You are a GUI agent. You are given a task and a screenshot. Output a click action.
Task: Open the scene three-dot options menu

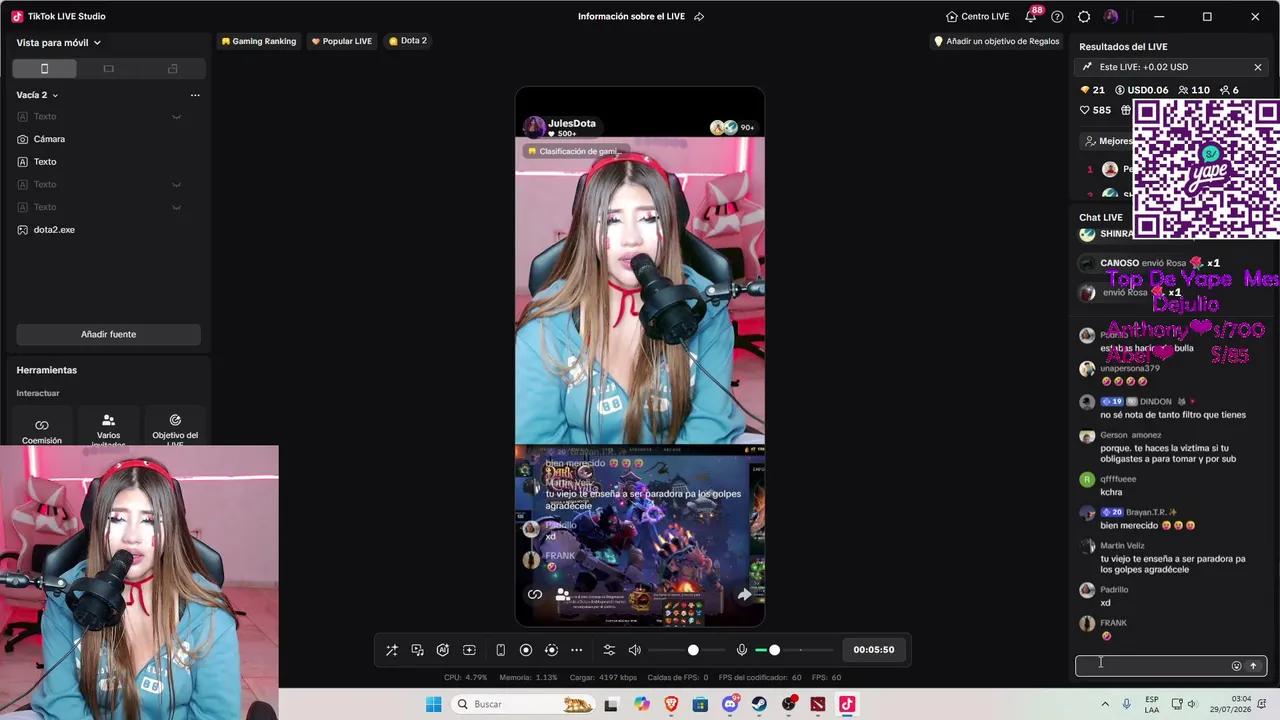(x=195, y=95)
